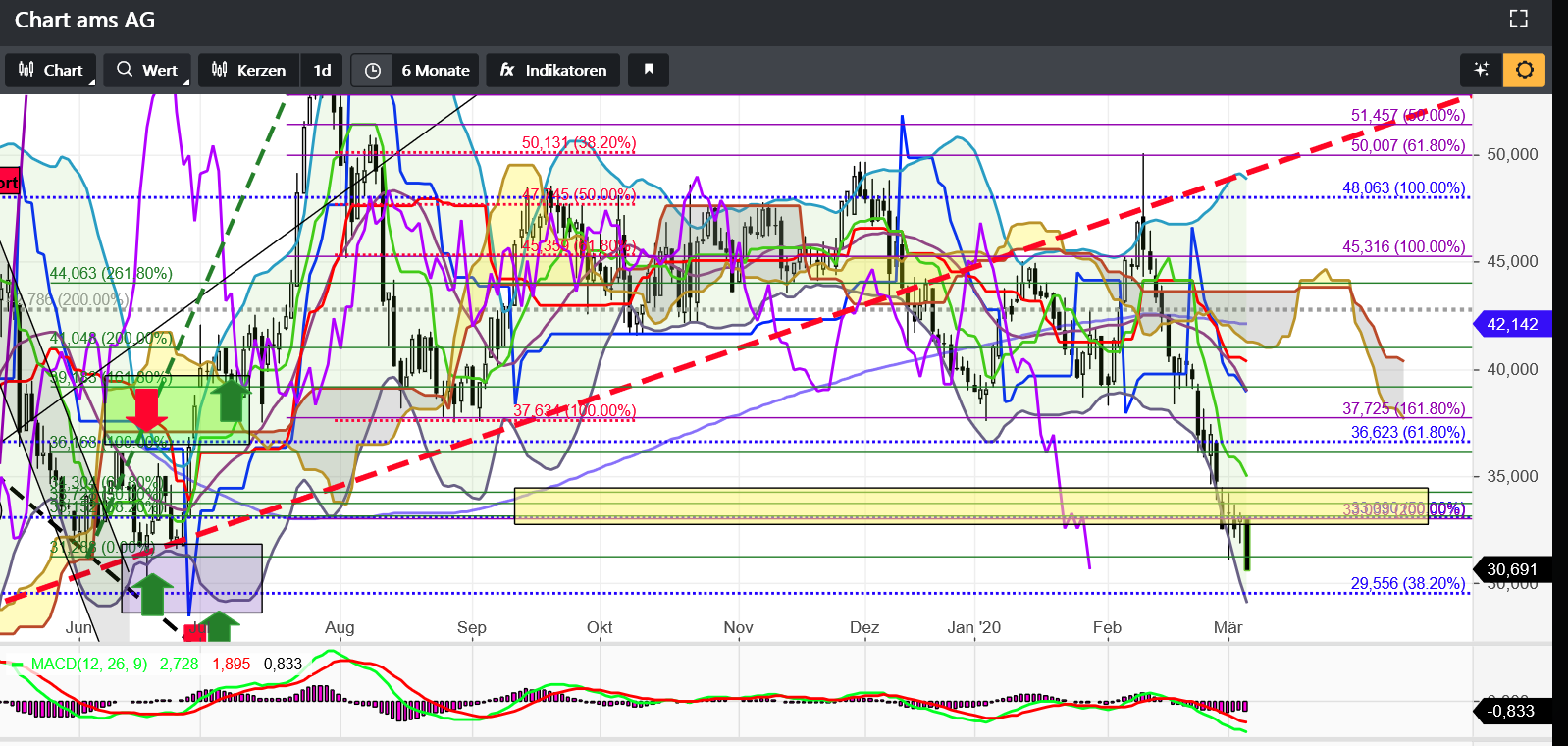The width and height of the screenshot is (1568, 746).
Task: Click the large red down arrow marker
Action: pyautogui.click(x=146, y=409)
